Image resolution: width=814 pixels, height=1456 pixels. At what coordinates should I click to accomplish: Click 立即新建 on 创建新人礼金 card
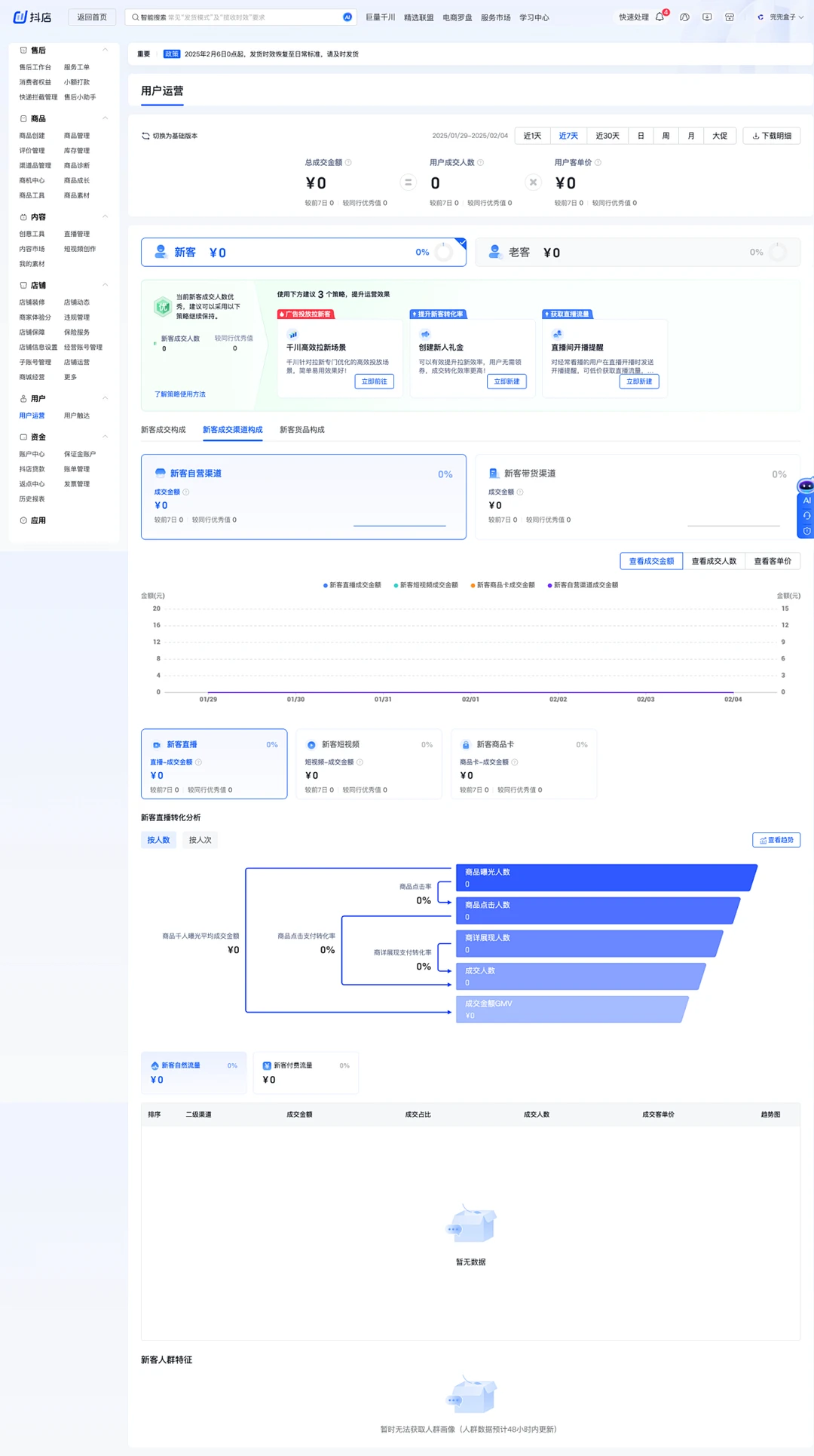(x=506, y=382)
